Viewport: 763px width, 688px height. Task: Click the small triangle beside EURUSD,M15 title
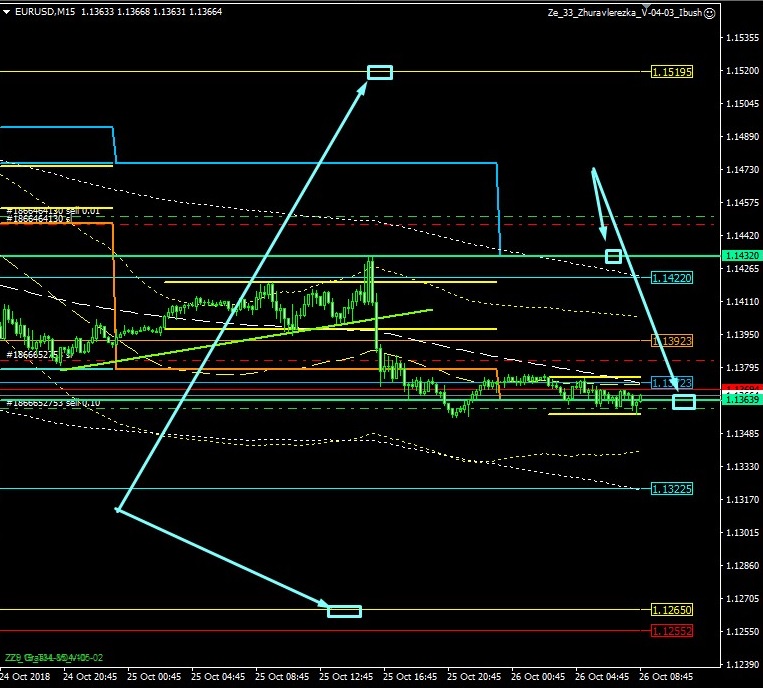7,13
